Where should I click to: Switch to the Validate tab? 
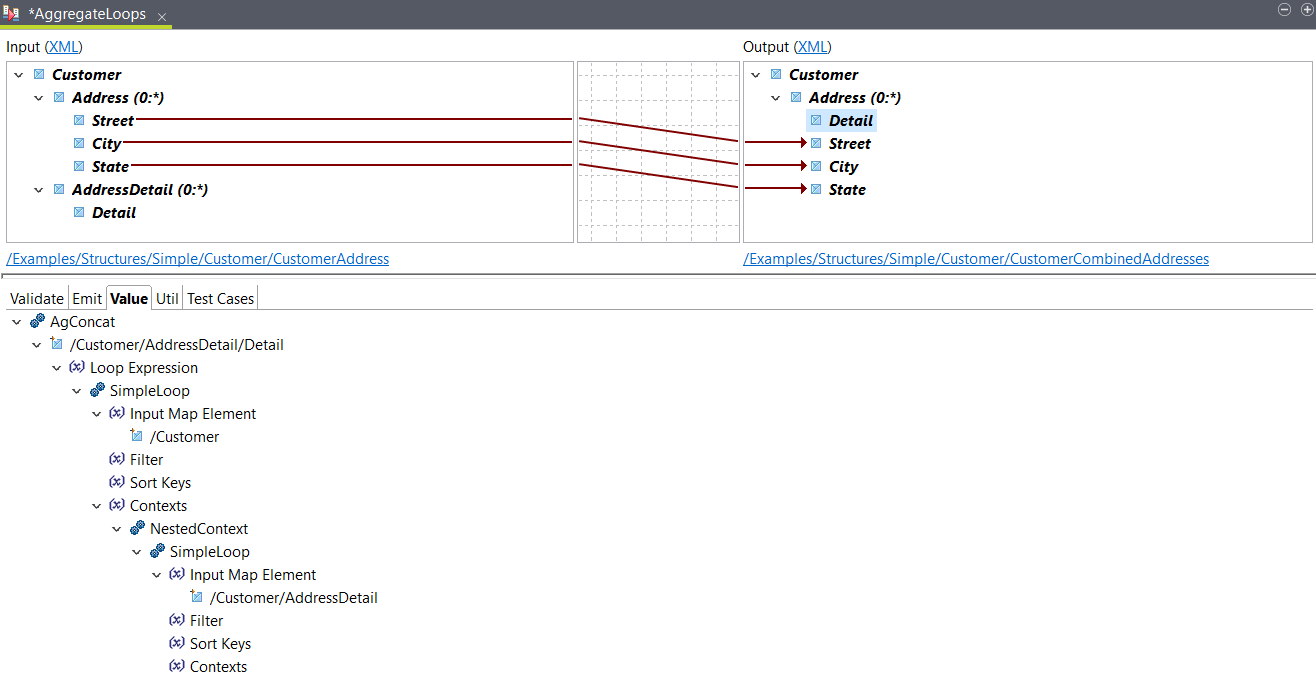click(x=37, y=298)
